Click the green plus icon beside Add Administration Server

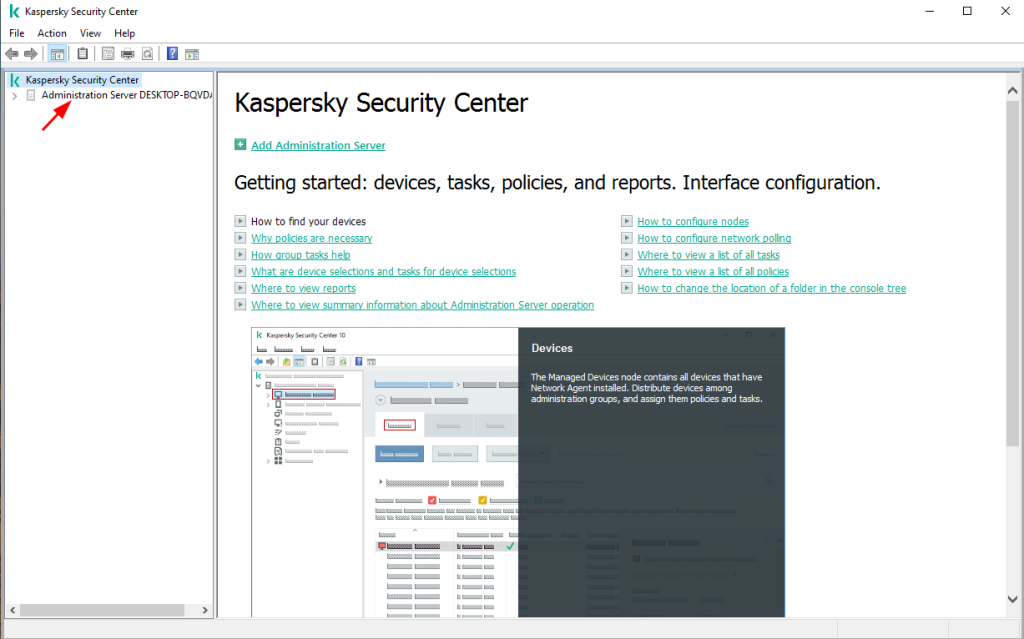click(240, 145)
